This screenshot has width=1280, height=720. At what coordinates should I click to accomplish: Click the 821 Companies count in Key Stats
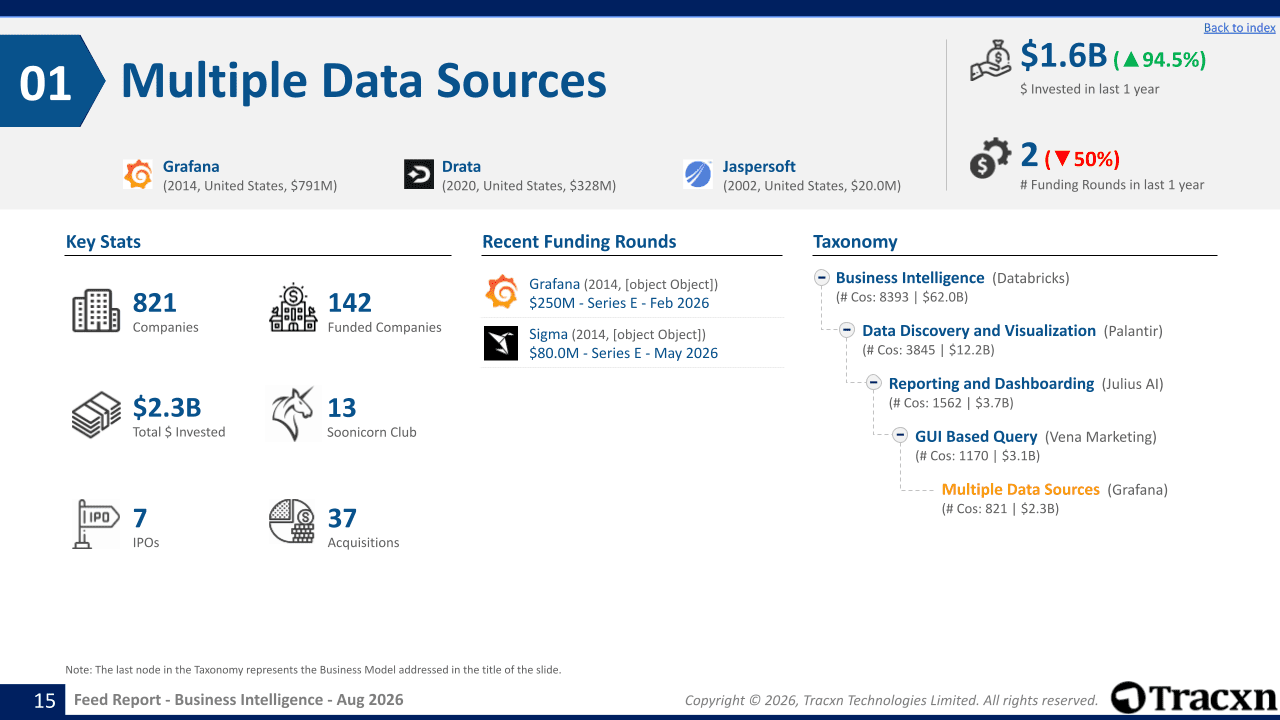point(154,302)
